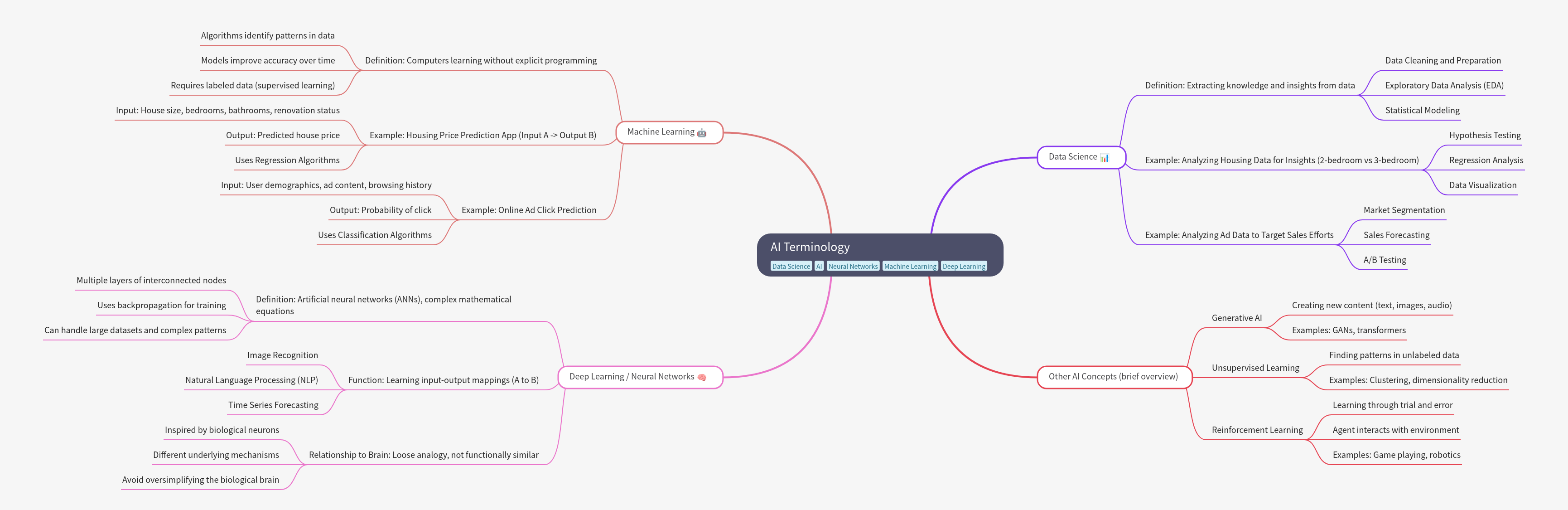Select the Generative AI node
The width and height of the screenshot is (1568, 510).
pyautogui.click(x=1236, y=318)
